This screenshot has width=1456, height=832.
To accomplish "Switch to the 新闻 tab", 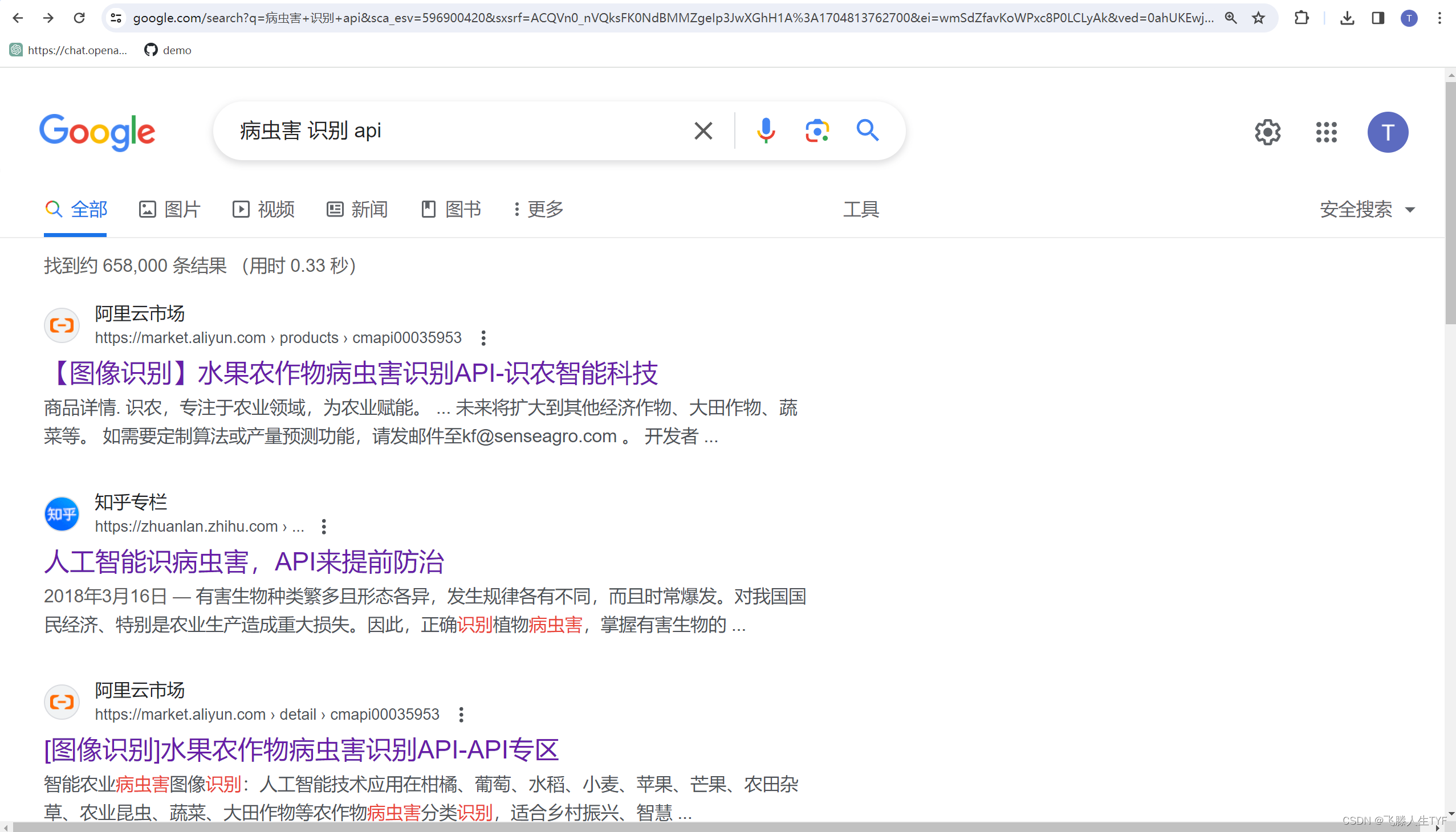I will 357,210.
